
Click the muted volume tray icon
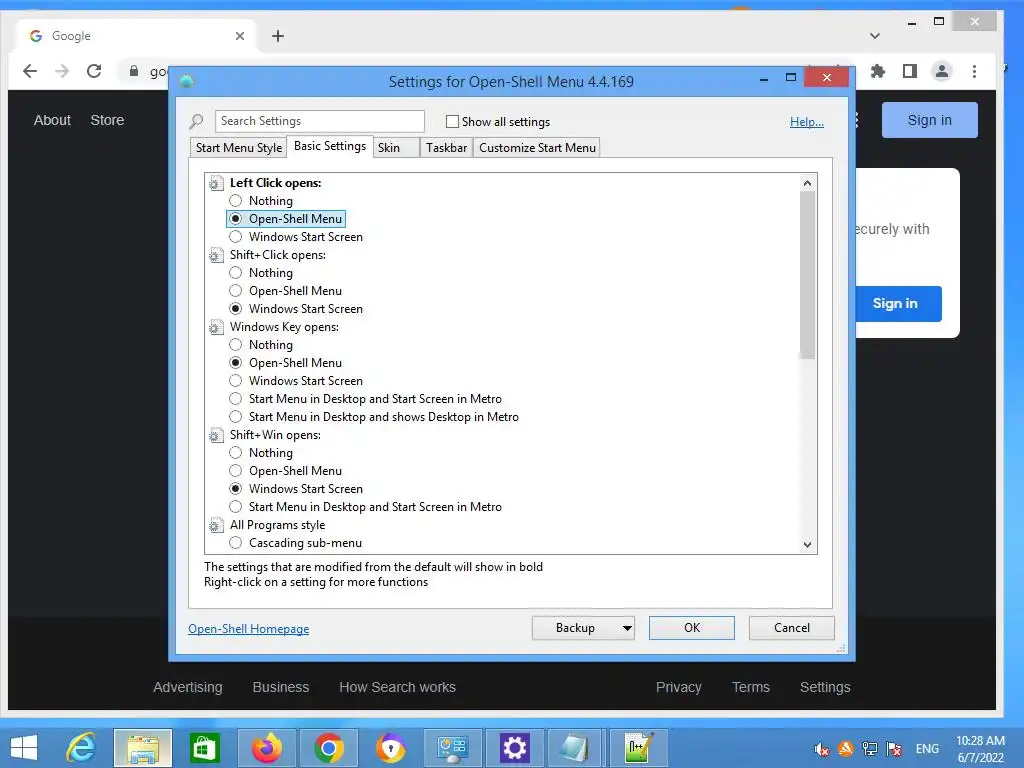pos(822,749)
